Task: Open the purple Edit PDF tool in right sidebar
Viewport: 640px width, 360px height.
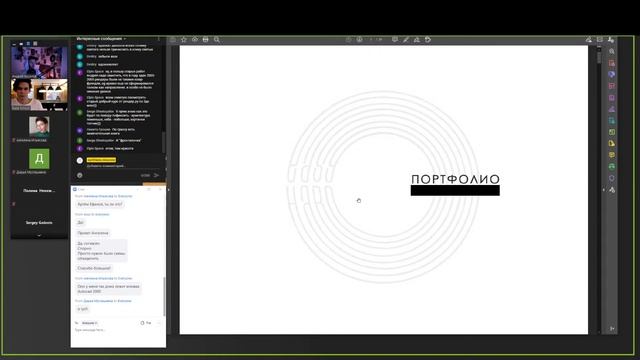Action: pyautogui.click(x=612, y=75)
